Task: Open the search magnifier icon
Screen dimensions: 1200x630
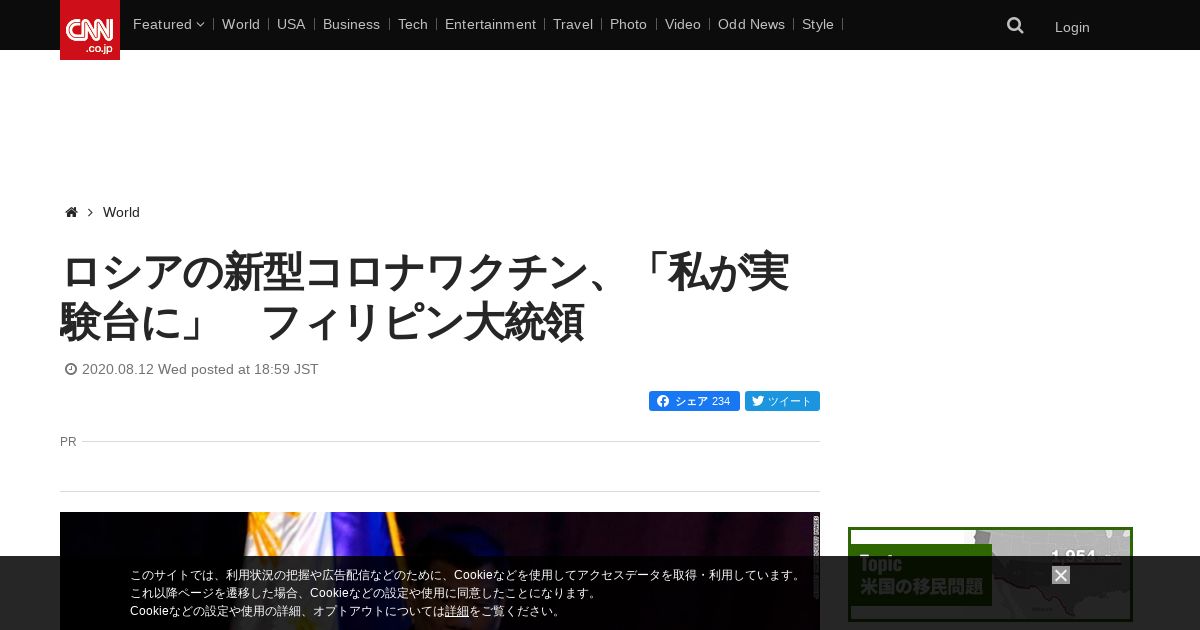Action: point(1015,26)
